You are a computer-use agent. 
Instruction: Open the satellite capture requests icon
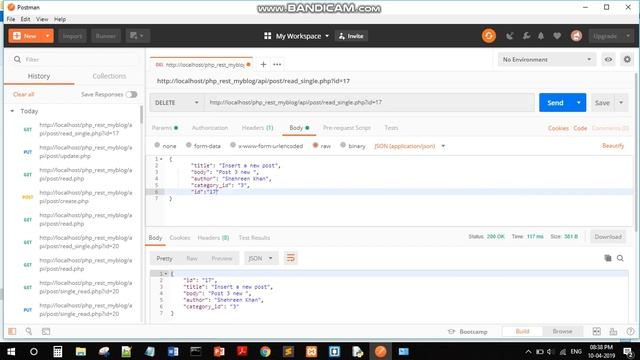point(509,36)
